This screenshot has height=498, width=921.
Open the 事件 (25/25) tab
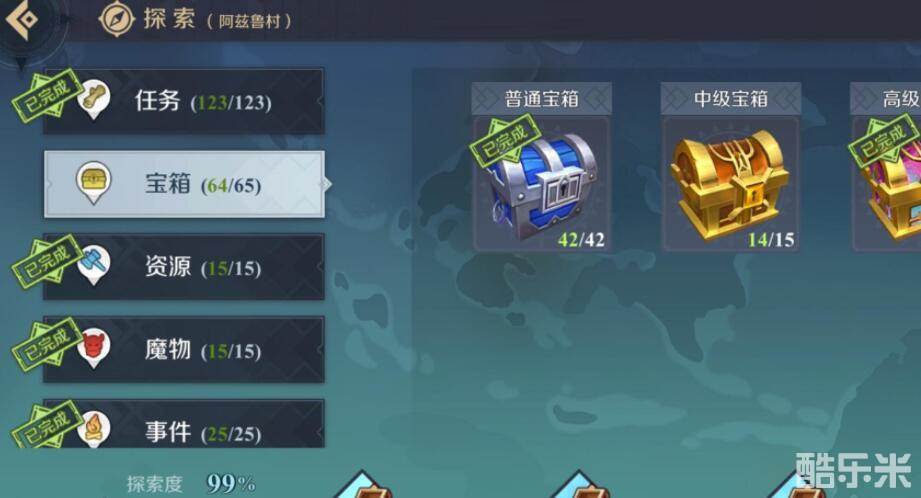click(x=184, y=424)
